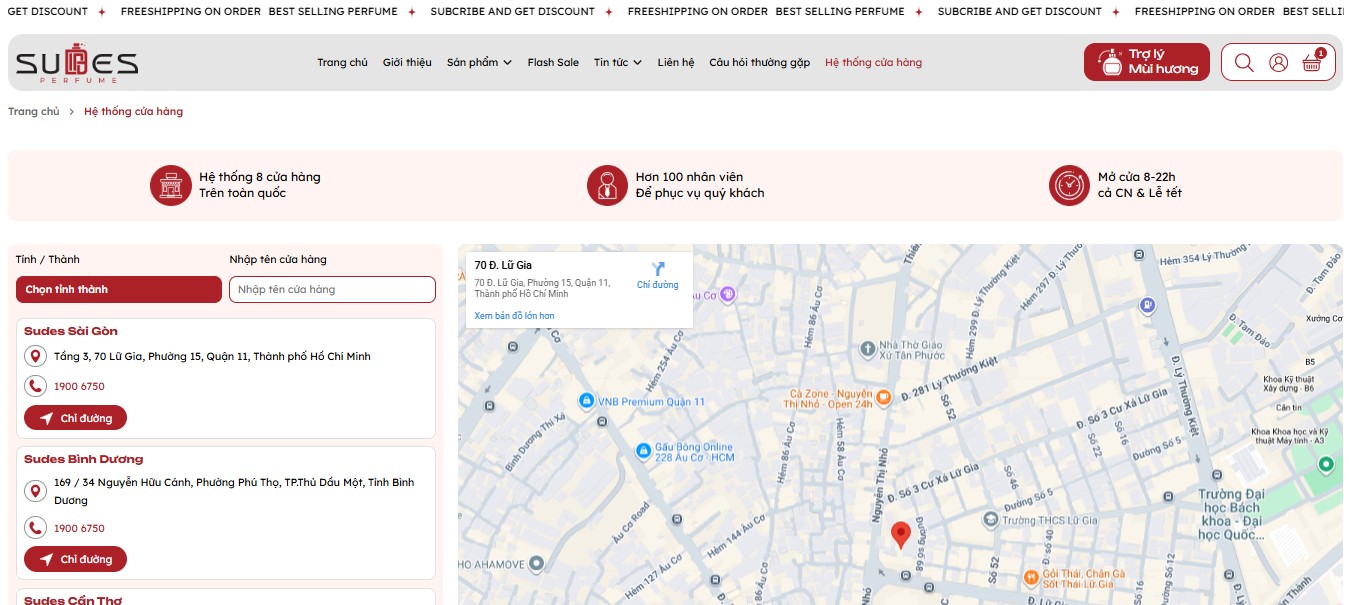
Task: Click Gấu Bông Online map marker
Action: 645,453
